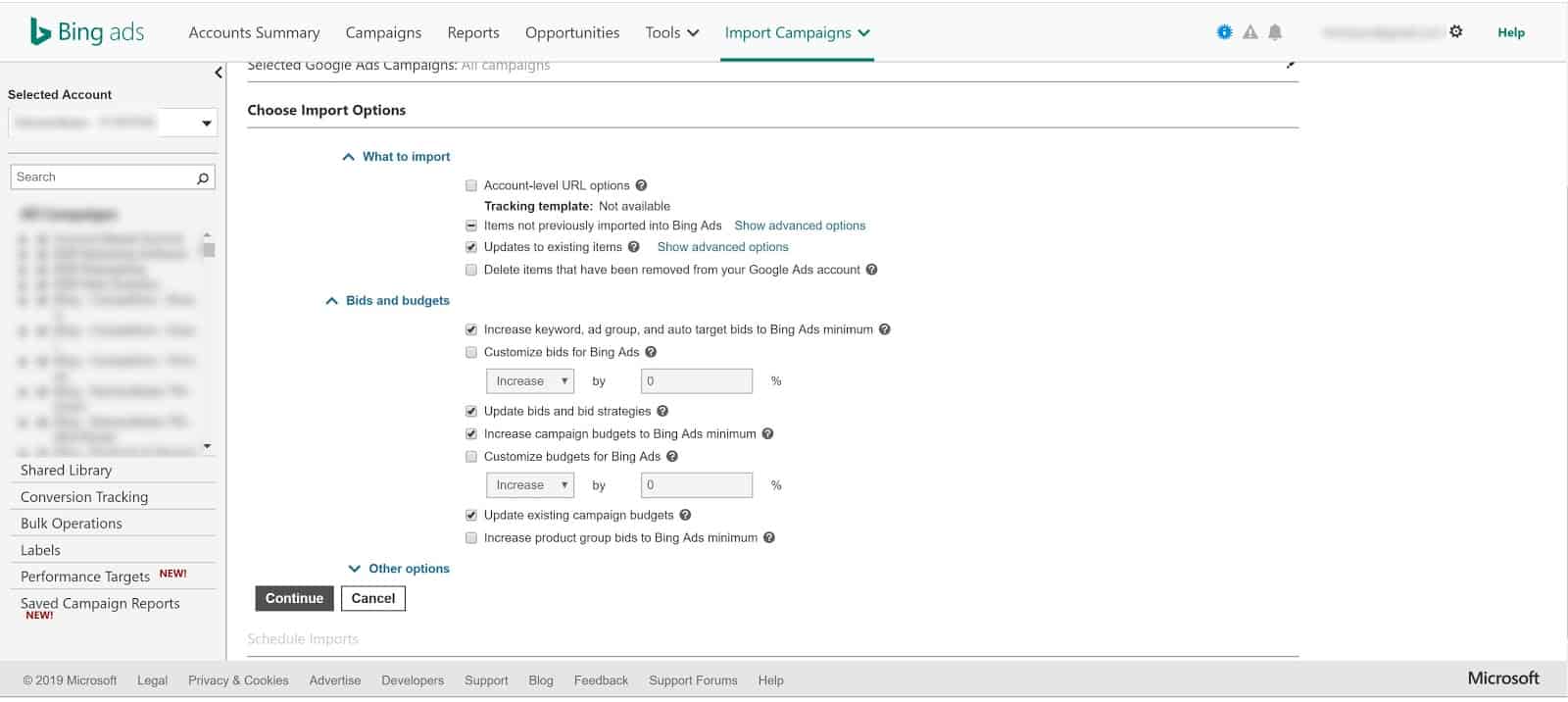Toggle Update existing campaign budgets checkbox
The width and height of the screenshot is (1568, 702).
point(471,515)
